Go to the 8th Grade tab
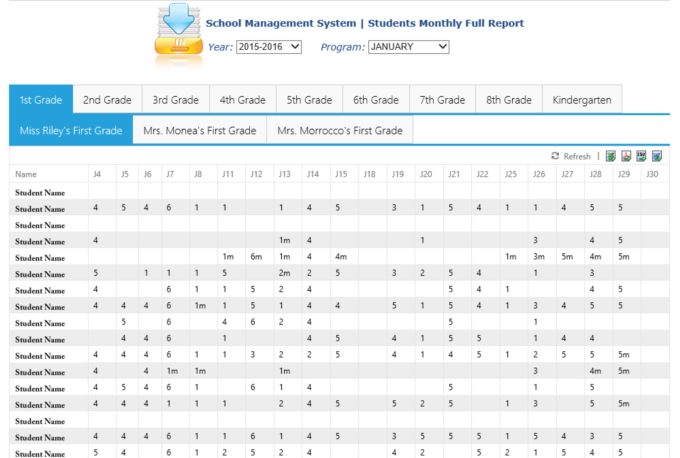Screen dimensions: 680x458 [x=509, y=100]
